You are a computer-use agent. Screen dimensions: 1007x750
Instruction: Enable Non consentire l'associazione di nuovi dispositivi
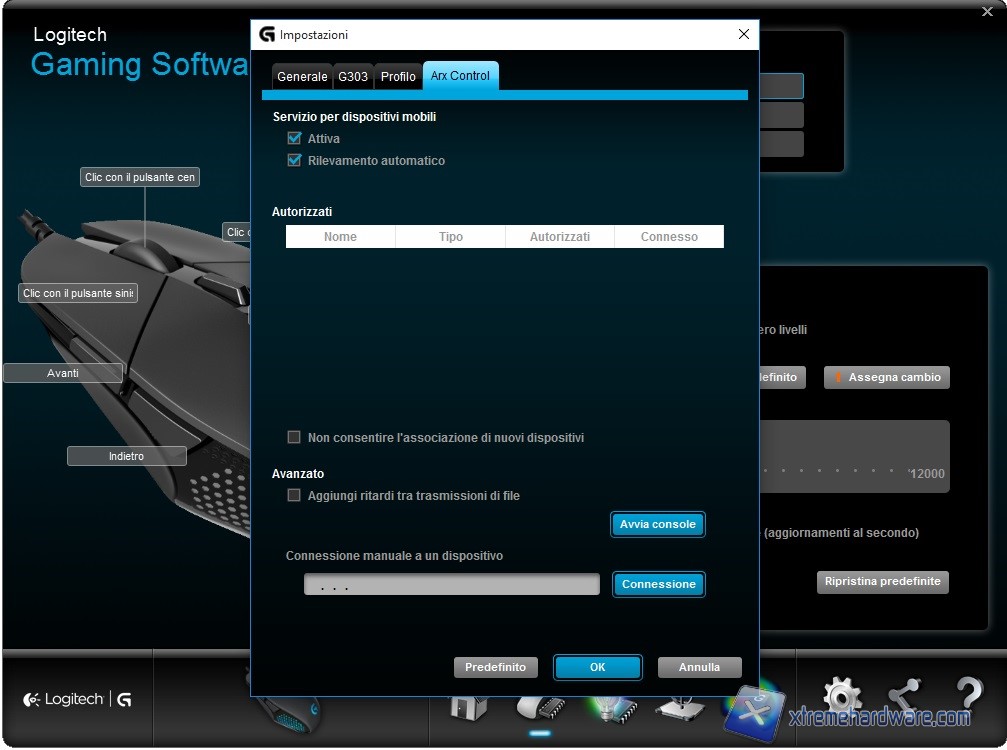pos(294,438)
